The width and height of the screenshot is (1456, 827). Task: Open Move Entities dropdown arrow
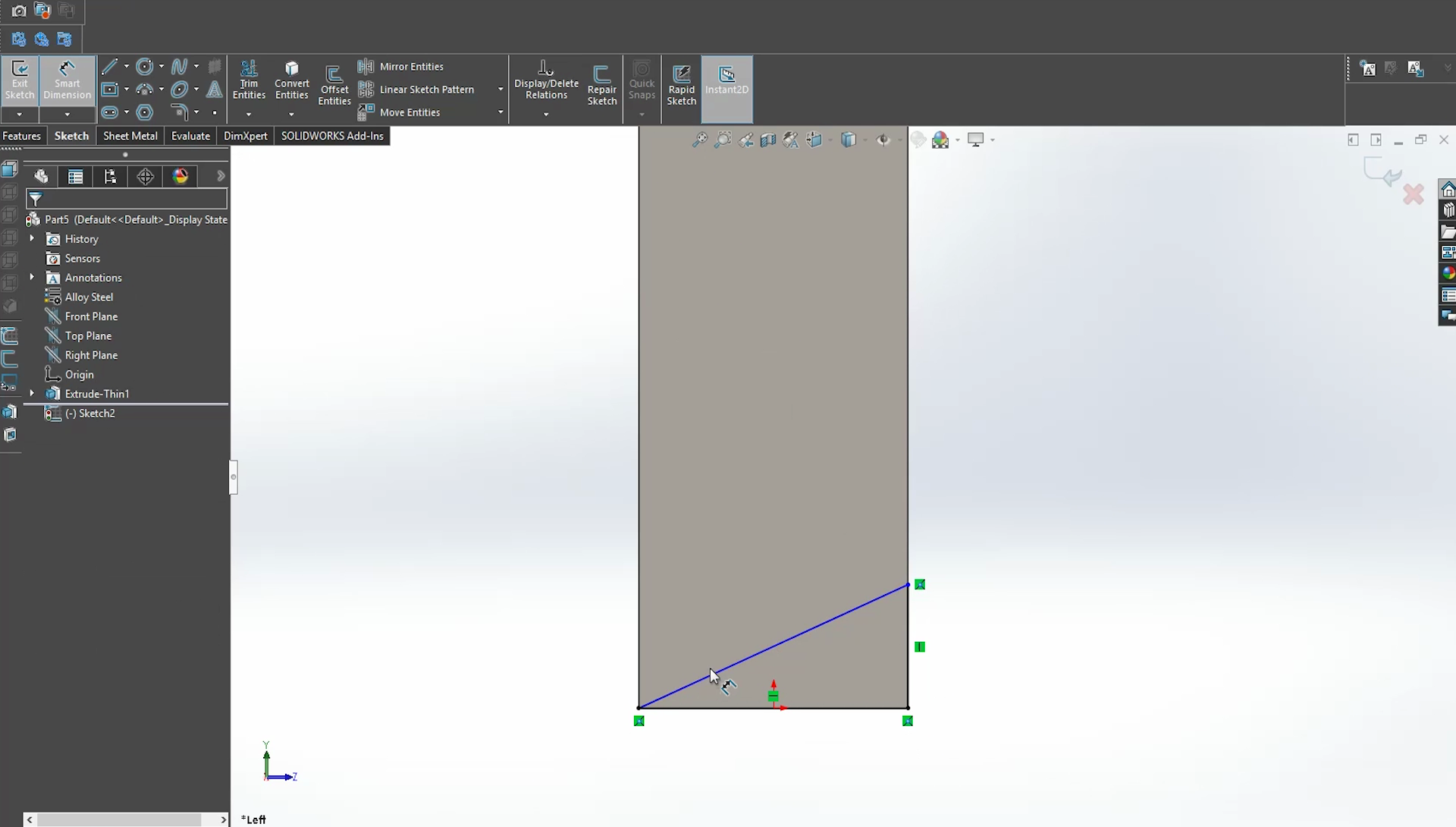point(500,112)
